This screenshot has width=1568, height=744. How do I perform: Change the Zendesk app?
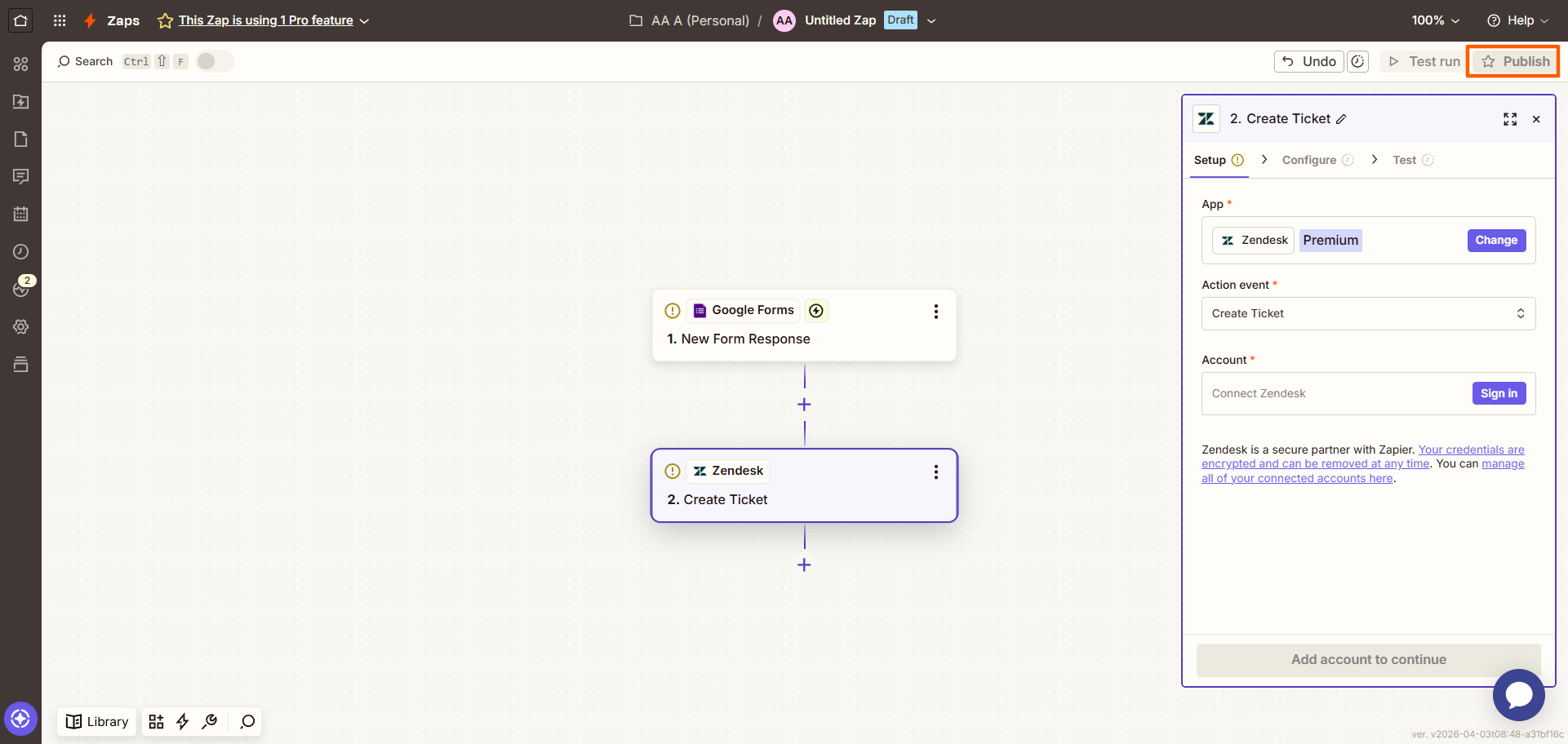point(1496,240)
